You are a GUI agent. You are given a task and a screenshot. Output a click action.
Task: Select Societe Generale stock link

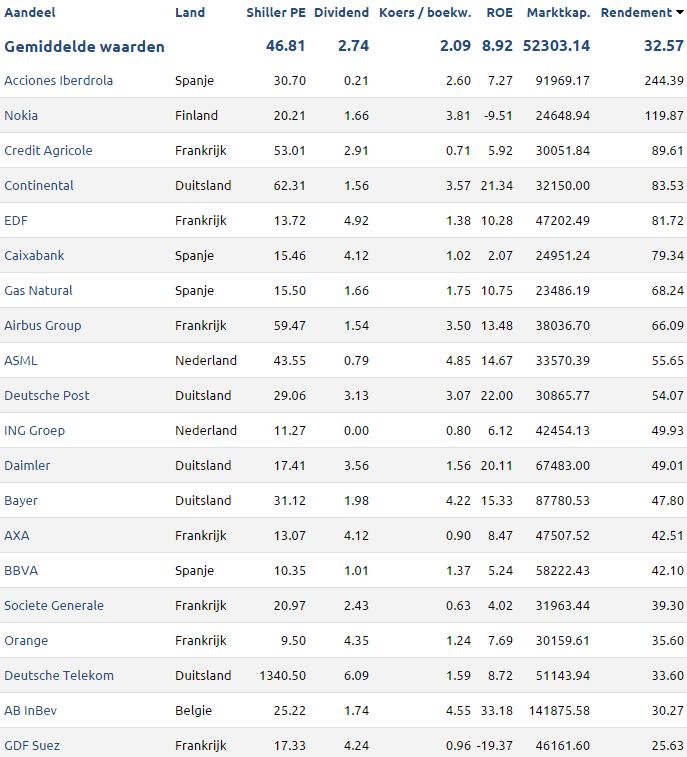tap(54, 605)
